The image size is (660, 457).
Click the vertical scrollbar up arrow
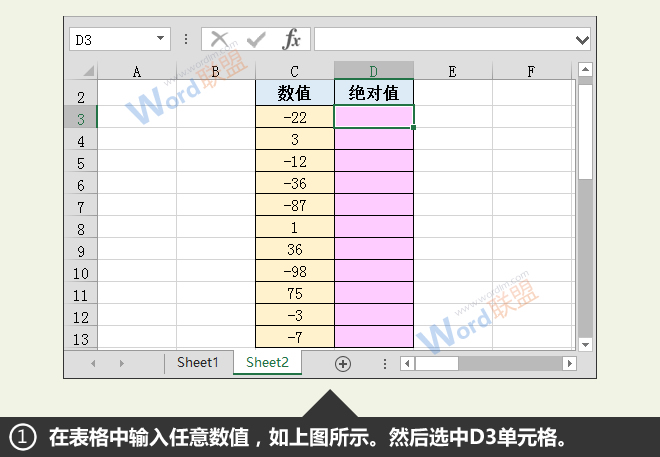tap(585, 69)
